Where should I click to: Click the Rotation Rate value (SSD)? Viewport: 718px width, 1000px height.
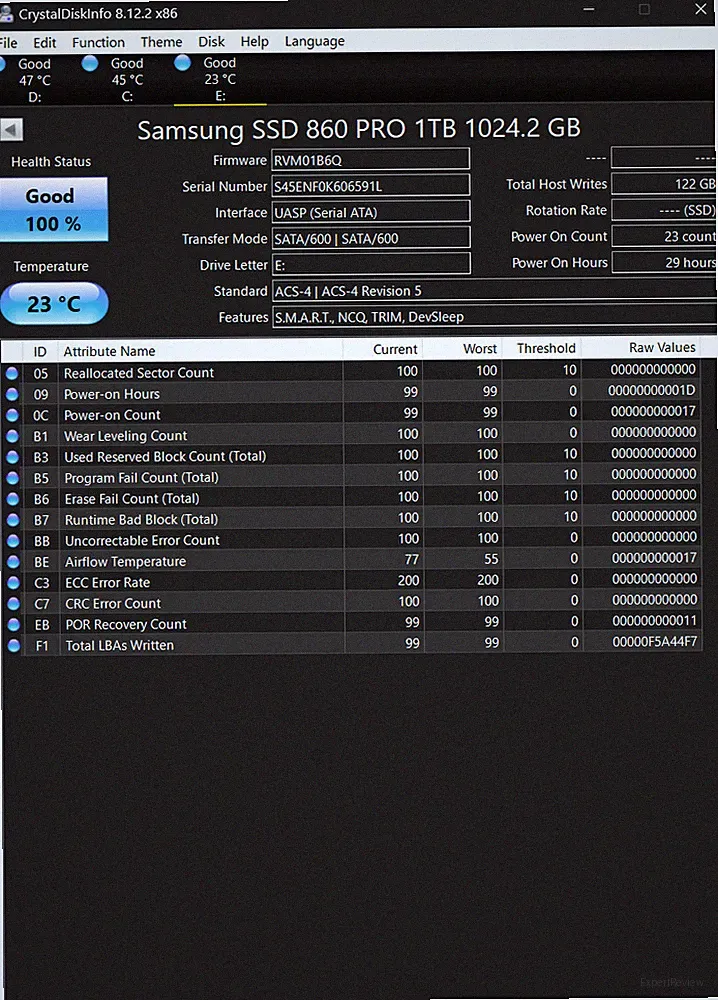coord(664,210)
